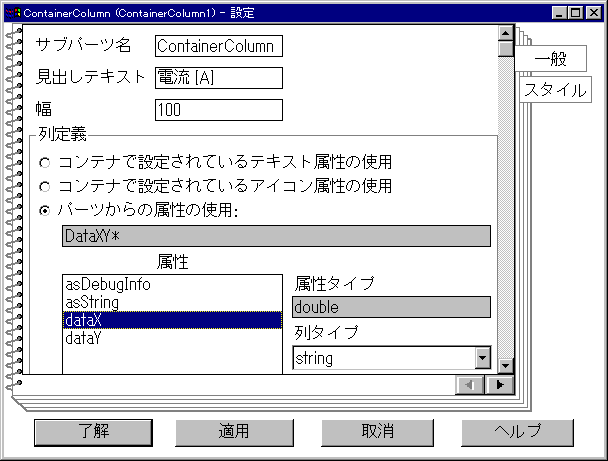Click the vertical scrollbar thumb

[x=505, y=49]
